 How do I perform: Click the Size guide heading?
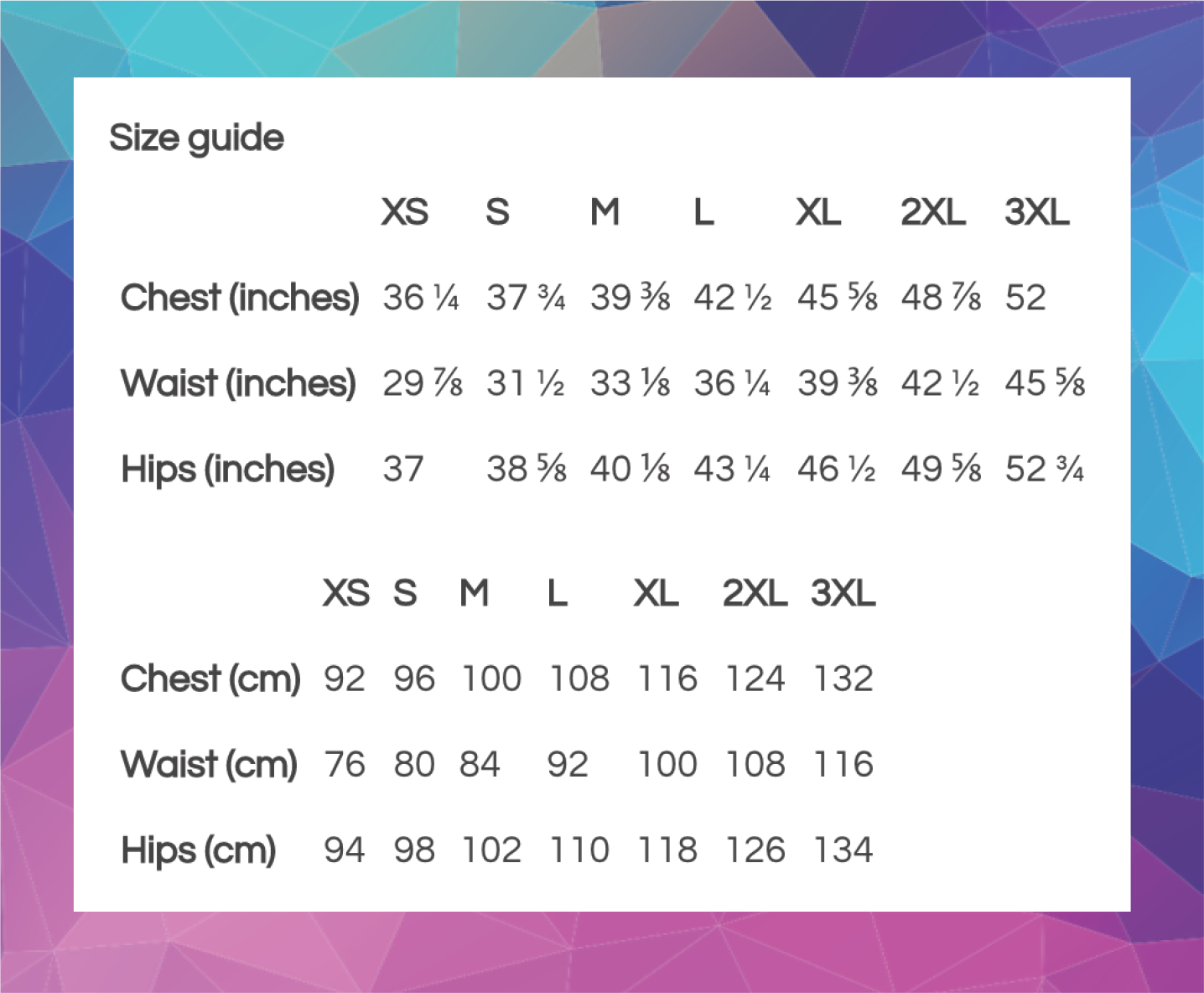tap(196, 138)
